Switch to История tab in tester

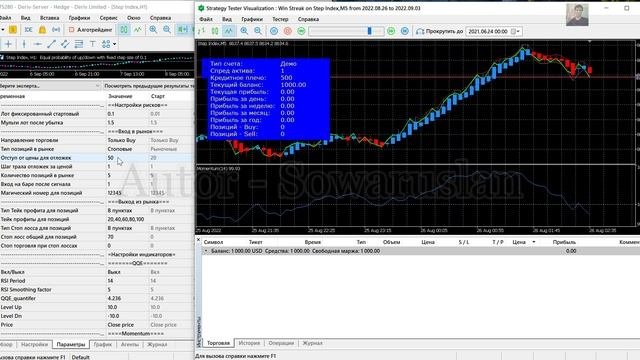coord(249,343)
